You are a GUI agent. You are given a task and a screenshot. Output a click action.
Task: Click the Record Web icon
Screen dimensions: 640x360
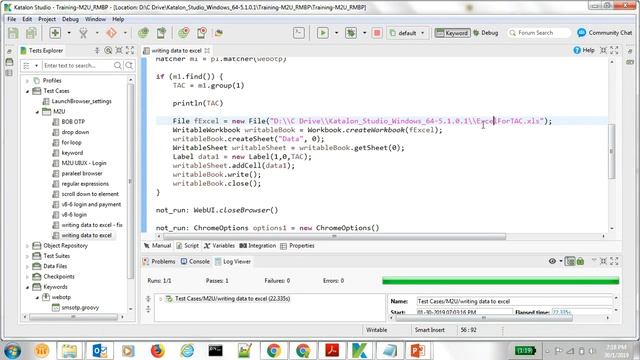pyautogui.click(x=184, y=33)
